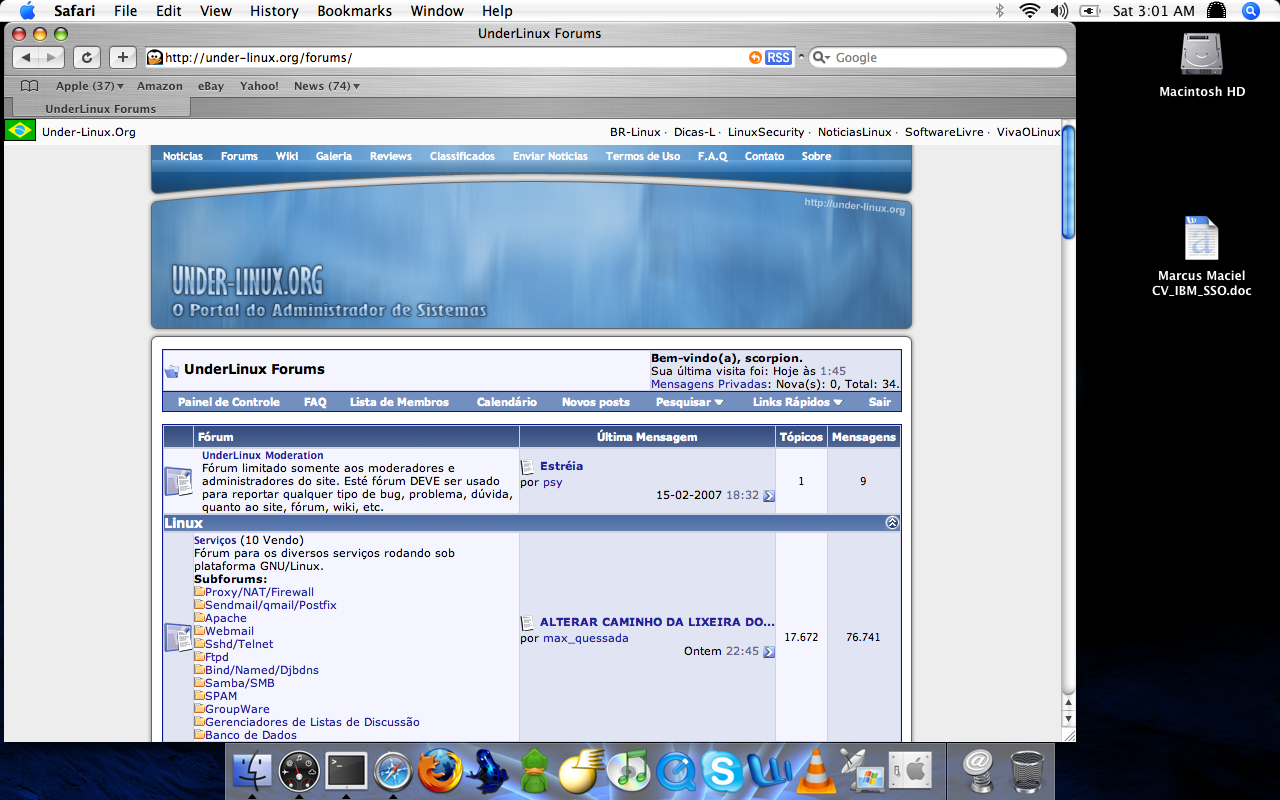The image size is (1280, 800).
Task: Show all bookmarks using the book icon
Action: [x=30, y=86]
